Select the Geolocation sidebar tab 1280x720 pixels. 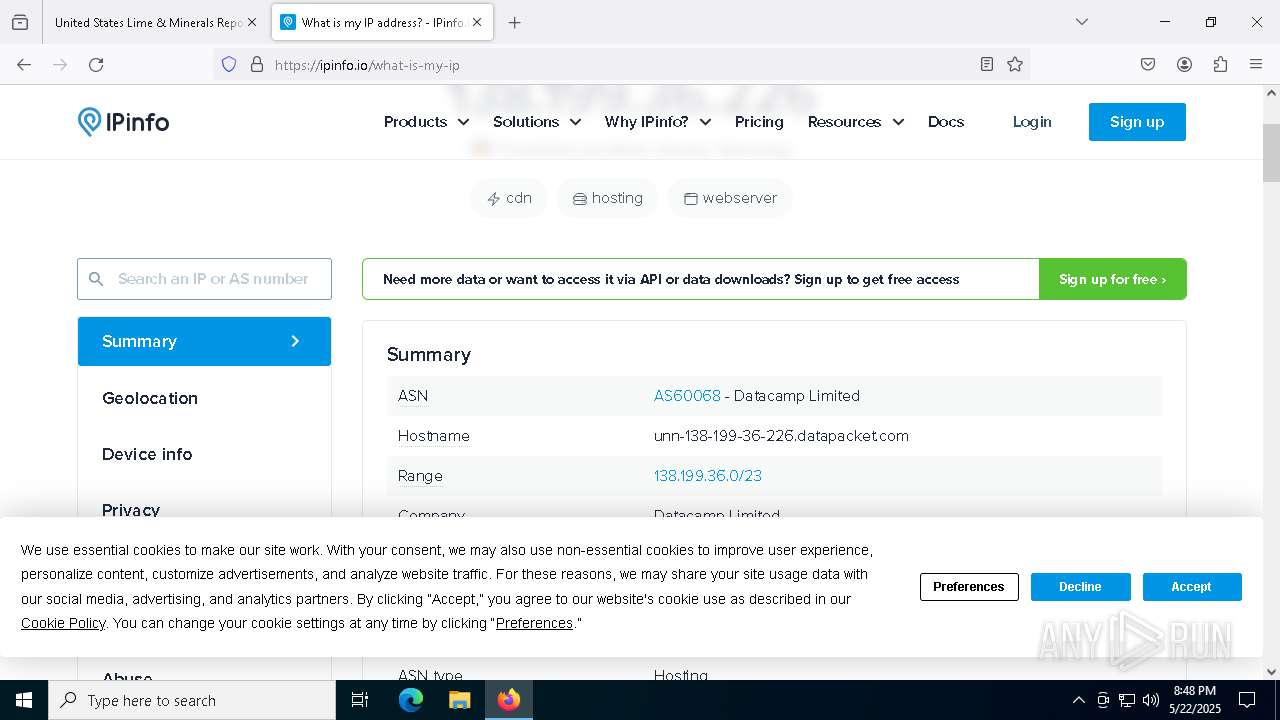(204, 398)
